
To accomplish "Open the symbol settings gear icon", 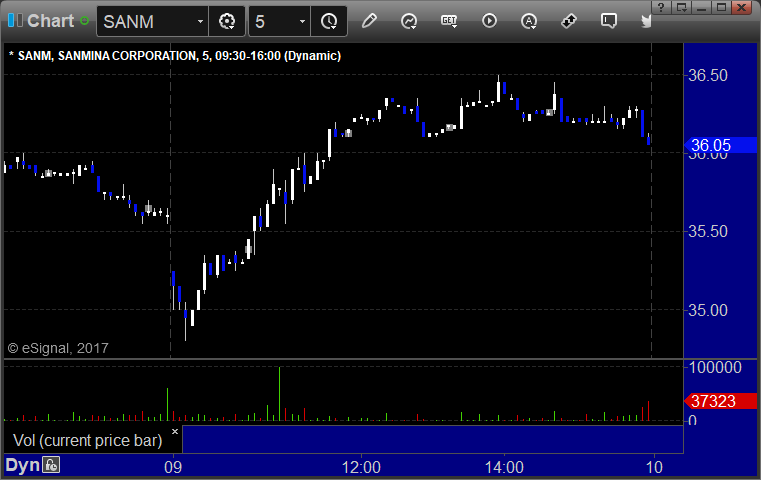I will click(227, 21).
